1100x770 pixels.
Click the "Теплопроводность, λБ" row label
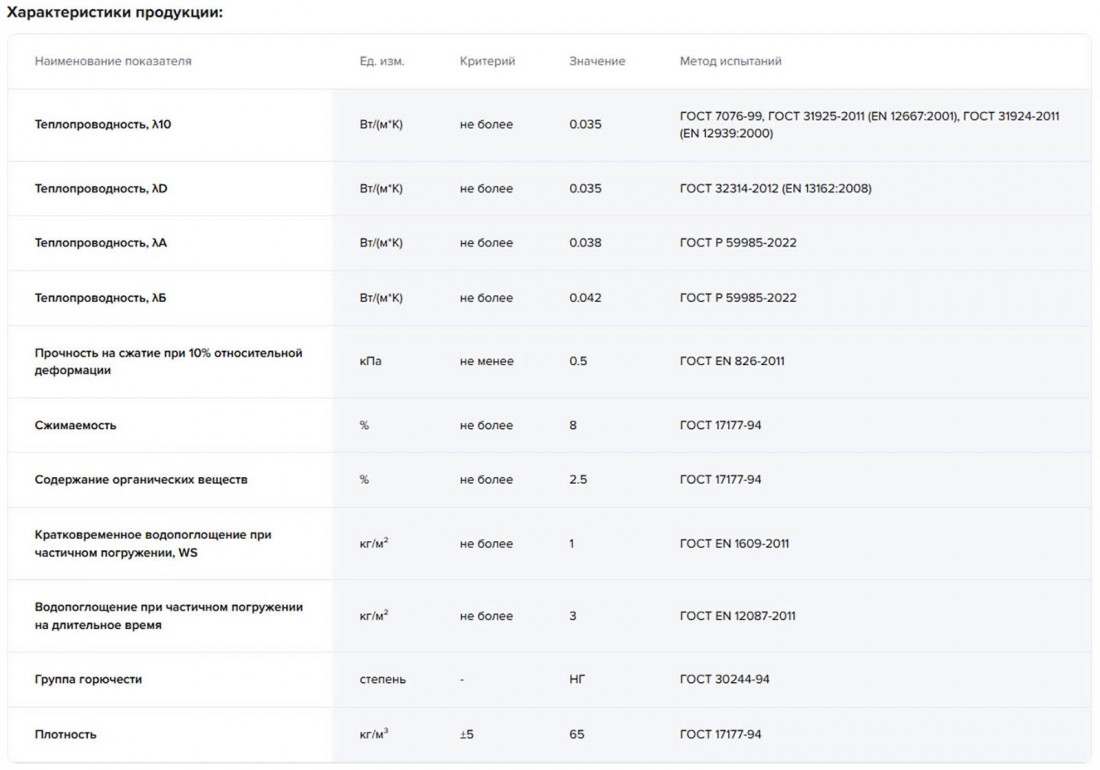tap(101, 298)
